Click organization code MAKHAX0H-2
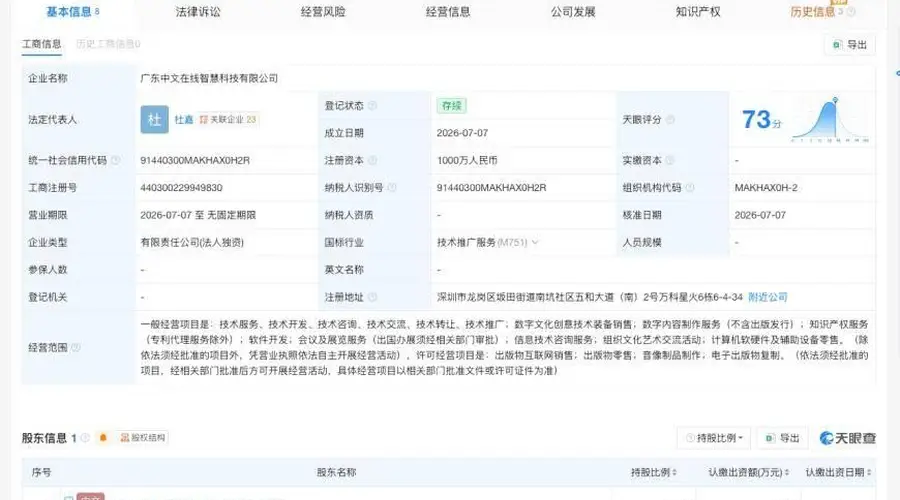This screenshot has width=900, height=500. pyautogui.click(x=766, y=188)
